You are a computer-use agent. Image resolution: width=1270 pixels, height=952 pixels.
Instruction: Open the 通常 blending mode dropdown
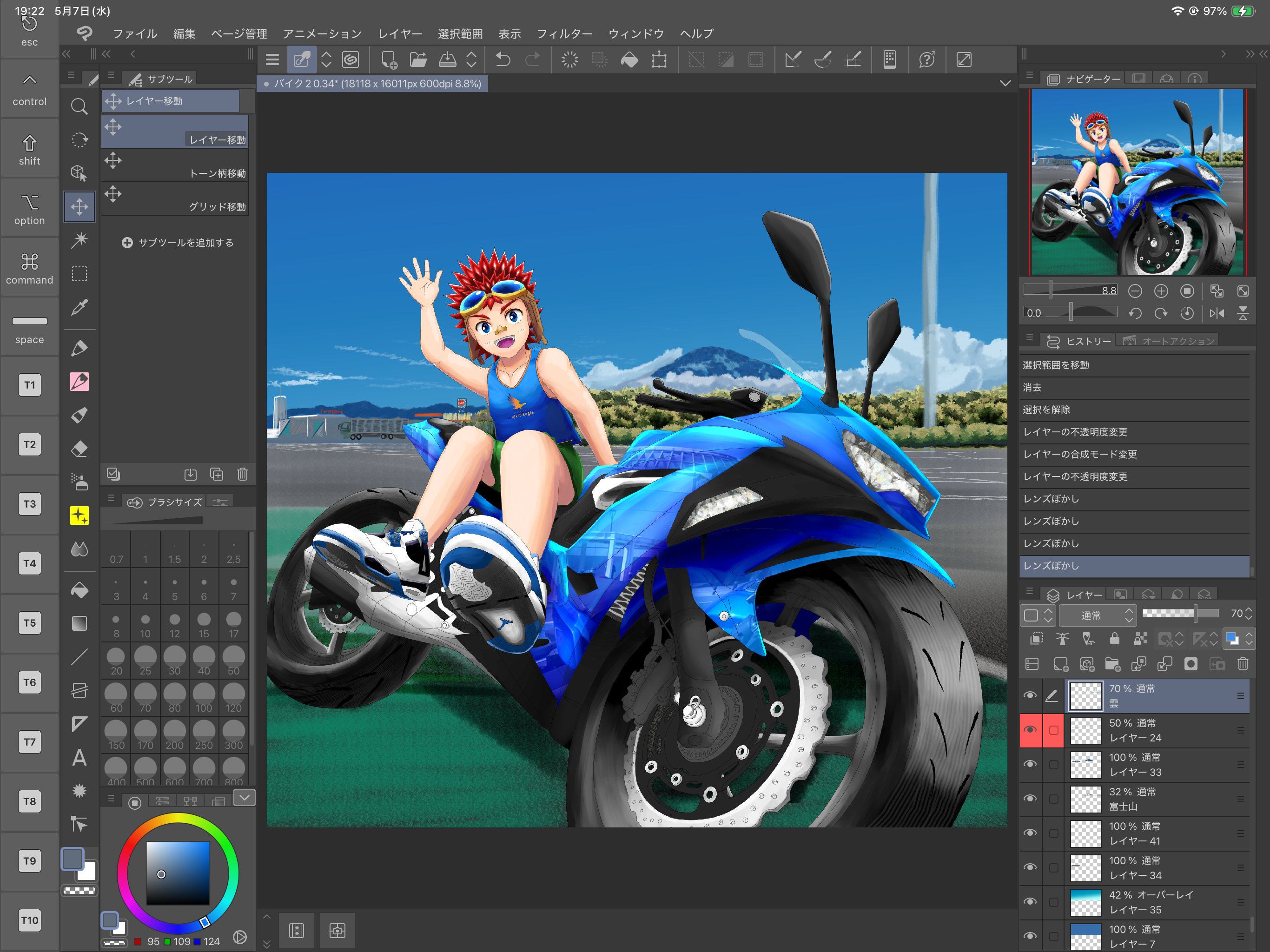1098,615
